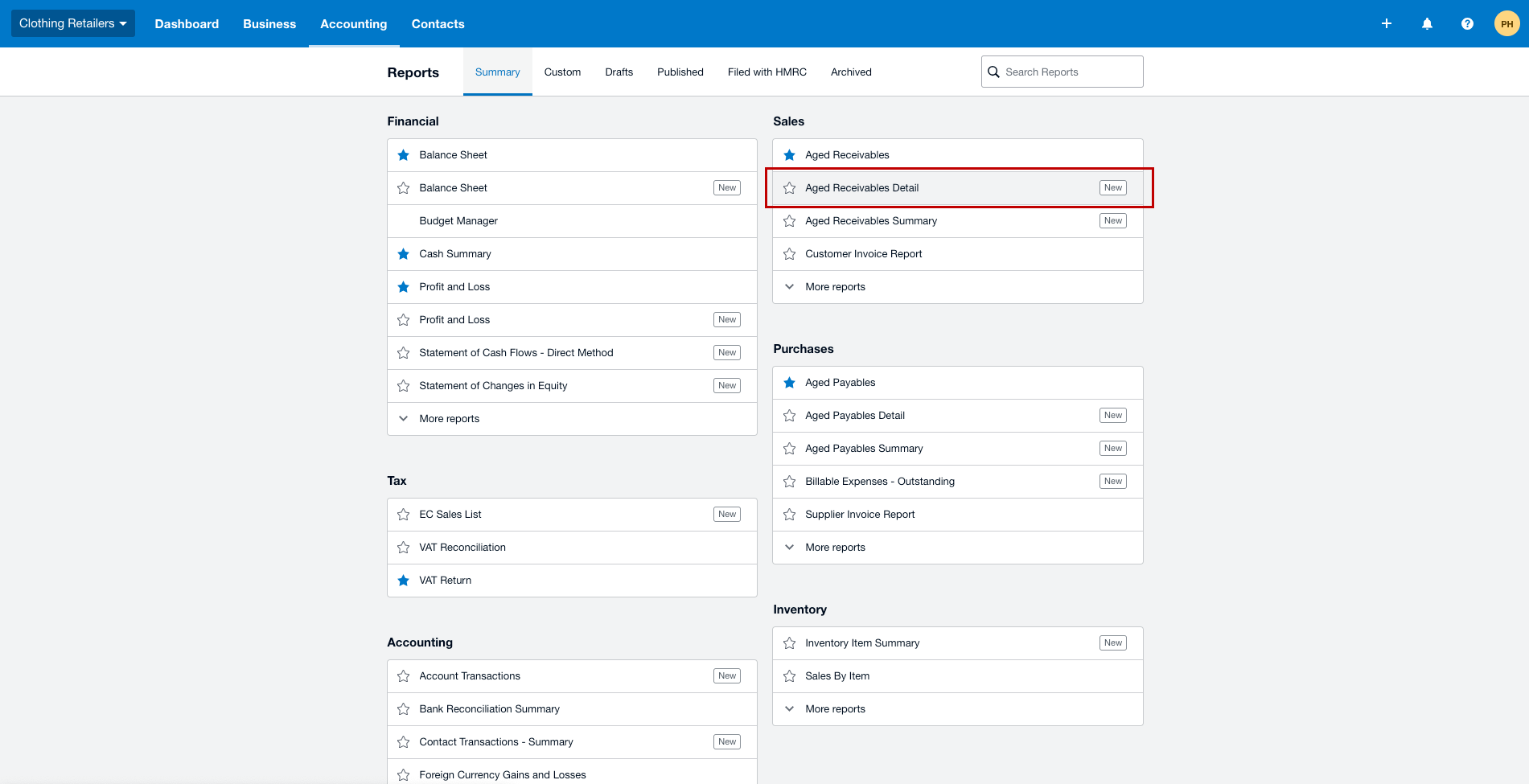The image size is (1529, 784).
Task: Open the Accounting menu in top navigation
Action: (354, 24)
